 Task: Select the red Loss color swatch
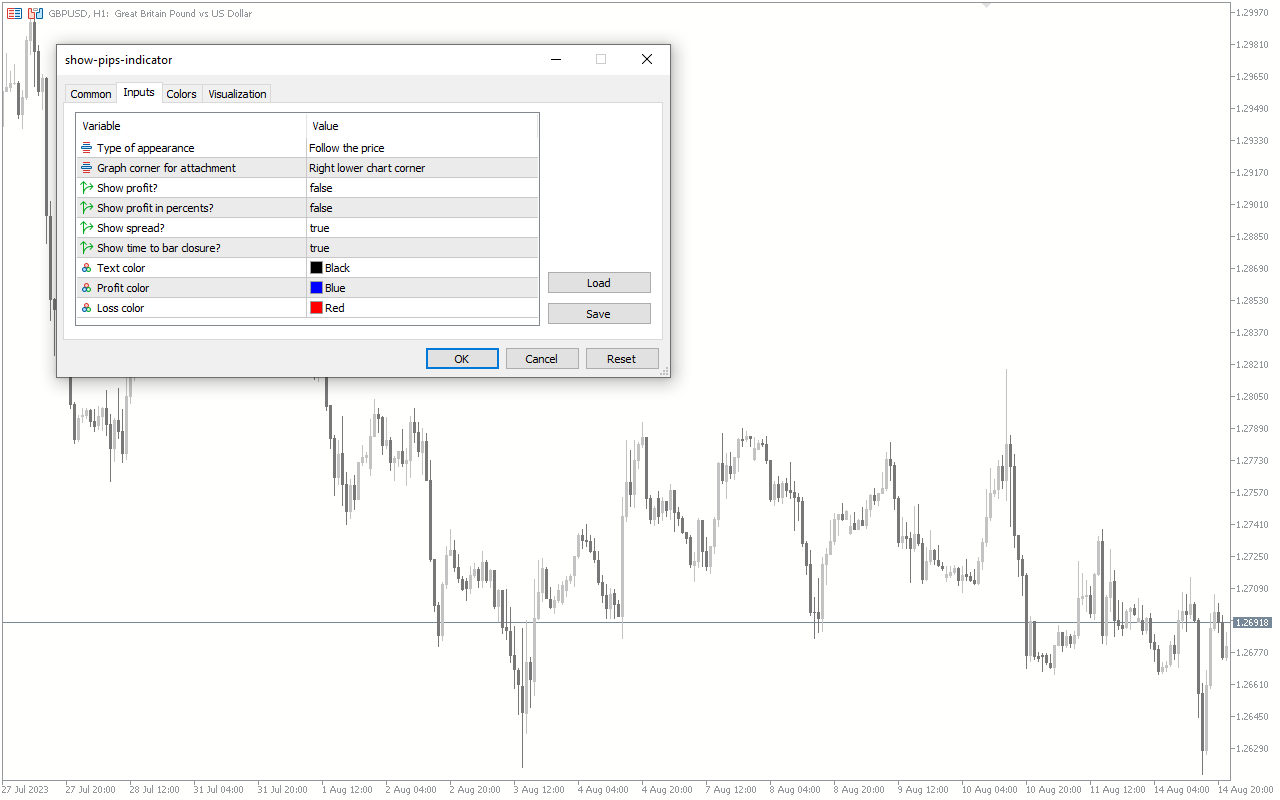click(x=316, y=308)
